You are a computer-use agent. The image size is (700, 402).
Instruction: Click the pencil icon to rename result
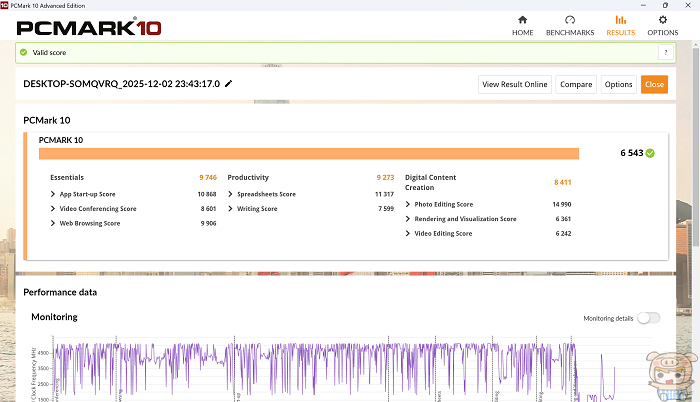229,84
